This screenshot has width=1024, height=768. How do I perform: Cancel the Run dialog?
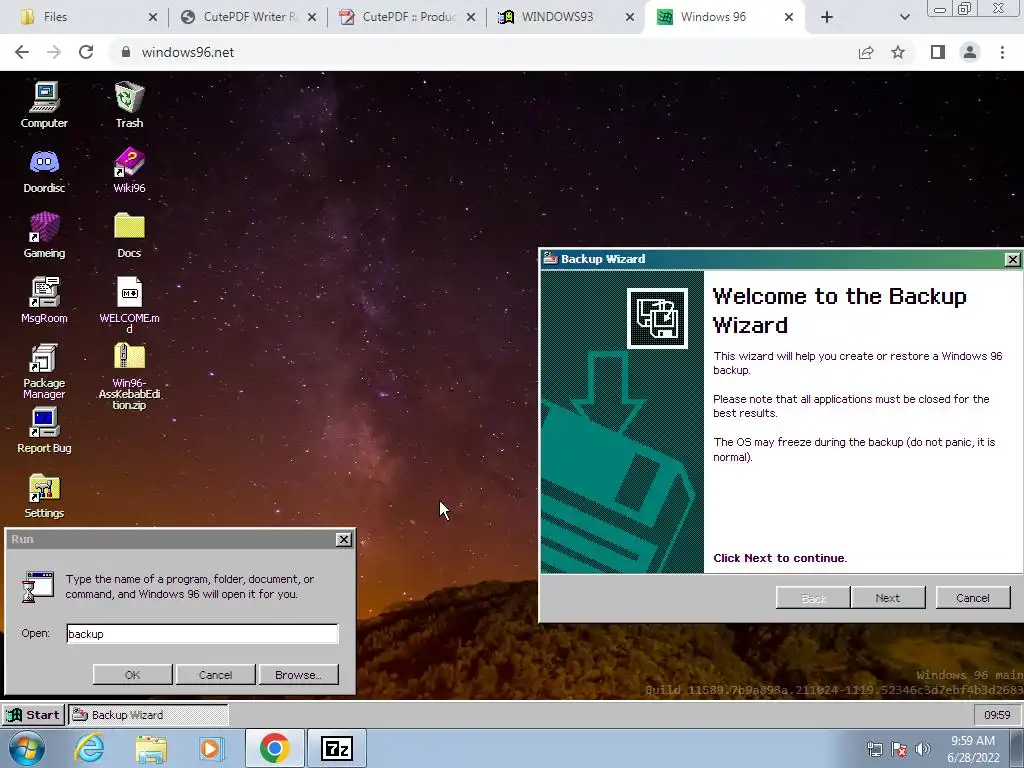pyautogui.click(x=216, y=675)
